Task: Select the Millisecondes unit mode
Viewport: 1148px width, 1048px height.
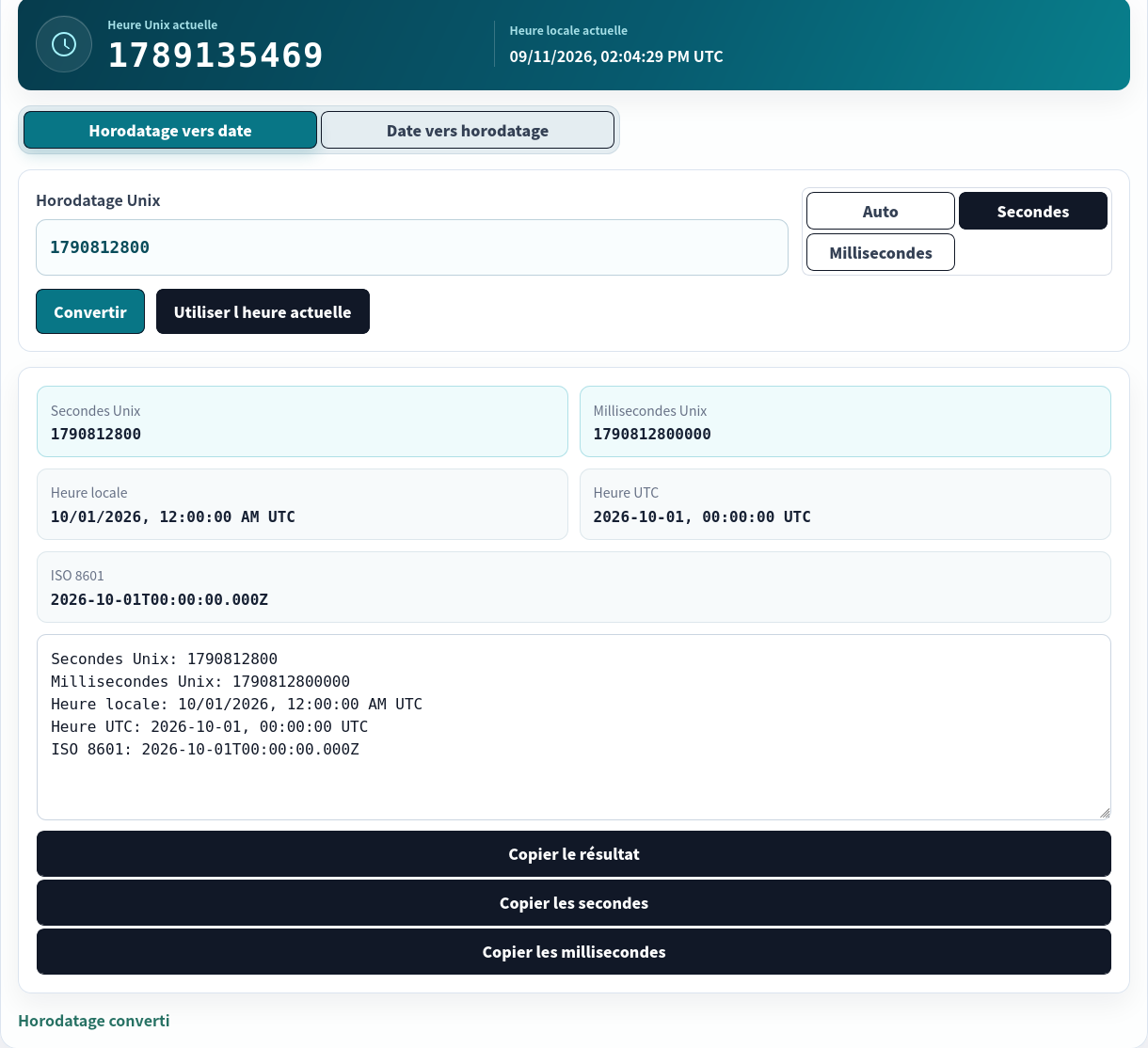Action: pos(881,252)
